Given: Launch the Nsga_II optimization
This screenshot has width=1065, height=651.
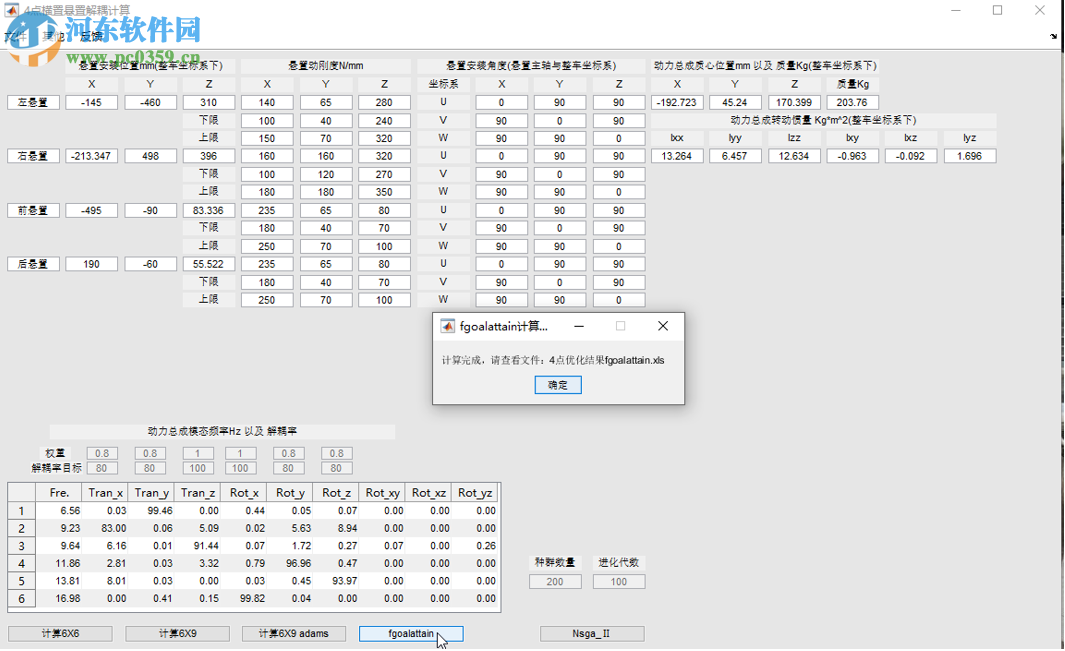Looking at the screenshot, I should click(x=592, y=634).
